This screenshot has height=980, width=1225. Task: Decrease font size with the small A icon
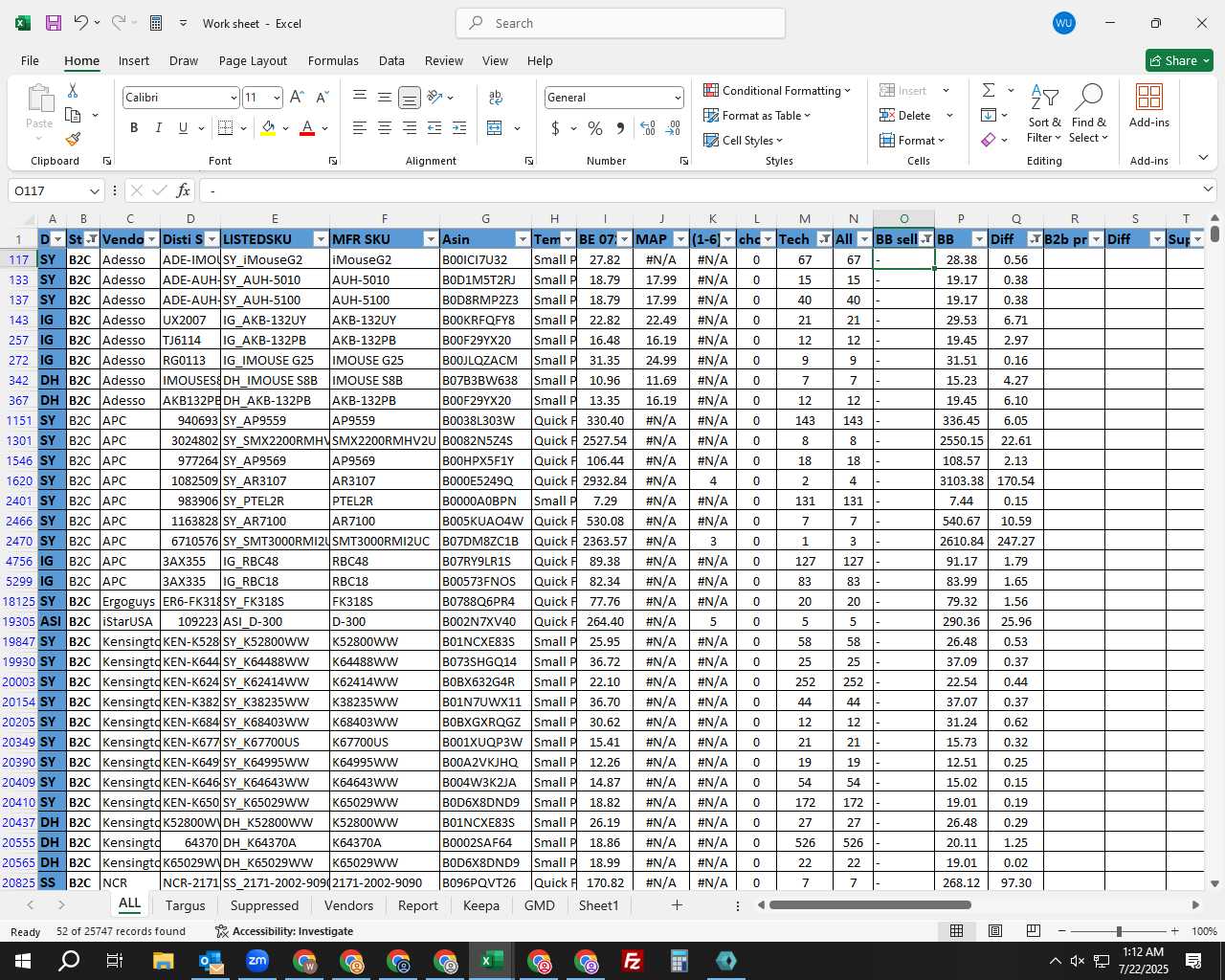(x=322, y=98)
